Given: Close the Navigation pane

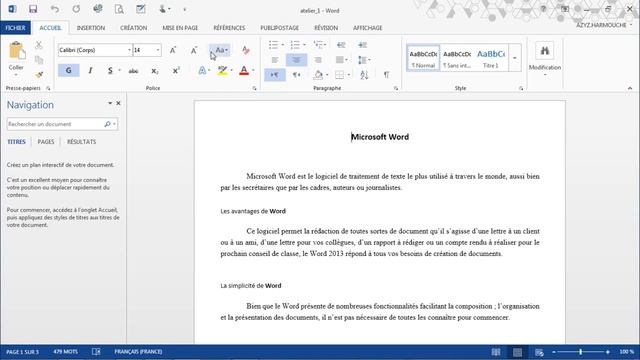Looking at the screenshot, I should click(x=118, y=103).
